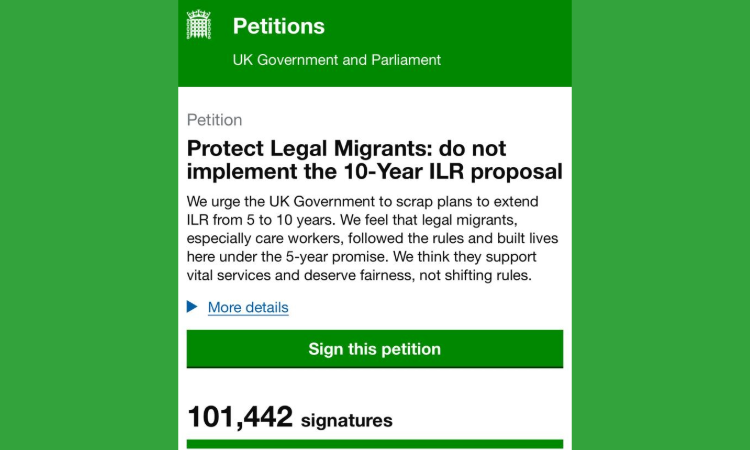Screen dimensions: 750x450
Task: Click the "signatures" label beside the count
Action: [347, 420]
